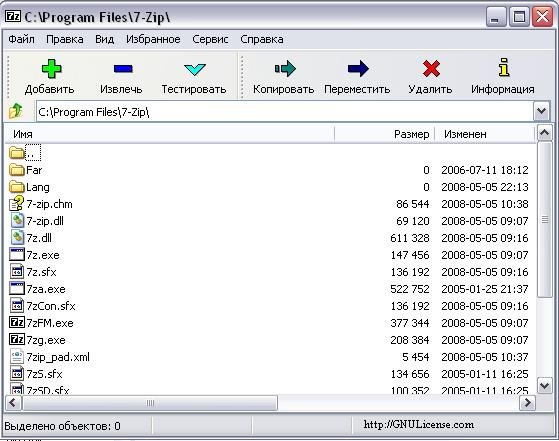The image size is (559, 441).
Task: Open the Справка menu
Action: 262,39
